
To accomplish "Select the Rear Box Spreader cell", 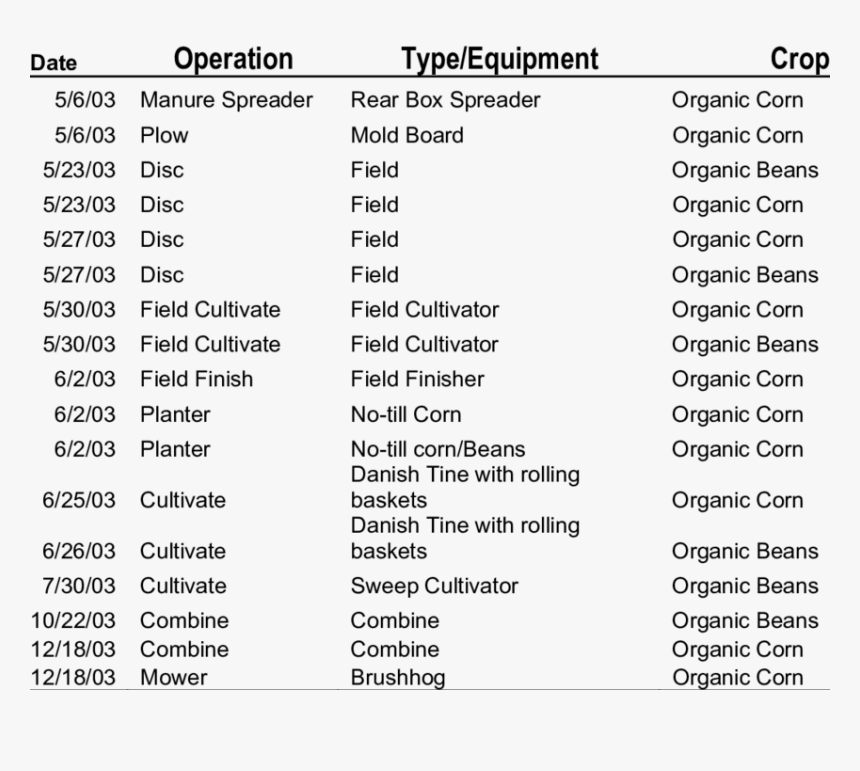I will 445,100.
